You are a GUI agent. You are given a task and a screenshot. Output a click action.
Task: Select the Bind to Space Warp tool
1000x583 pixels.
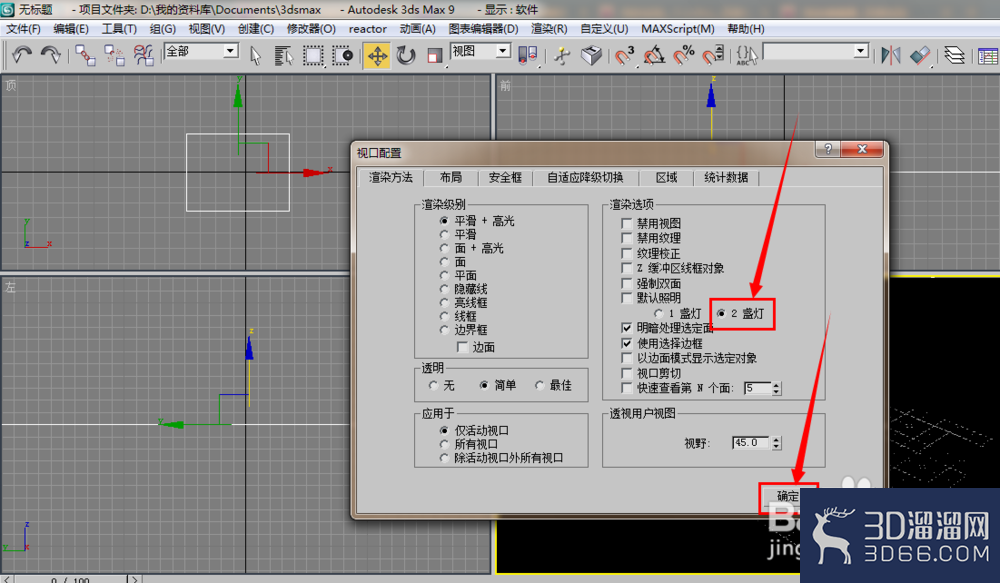coord(143,55)
